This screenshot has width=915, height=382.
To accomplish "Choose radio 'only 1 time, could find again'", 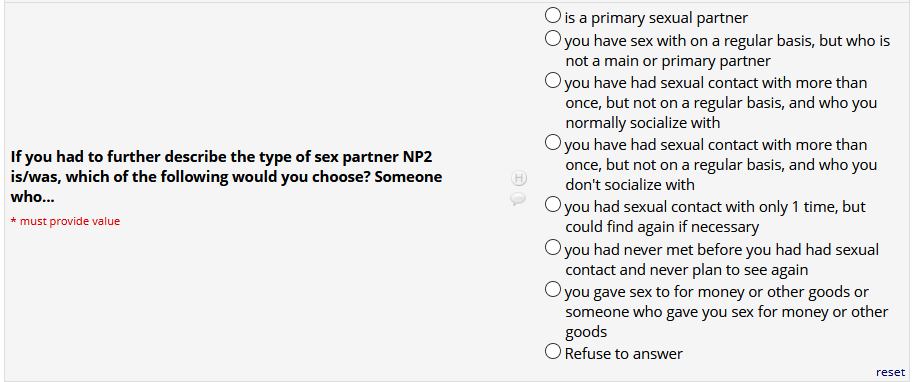I will 552,204.
